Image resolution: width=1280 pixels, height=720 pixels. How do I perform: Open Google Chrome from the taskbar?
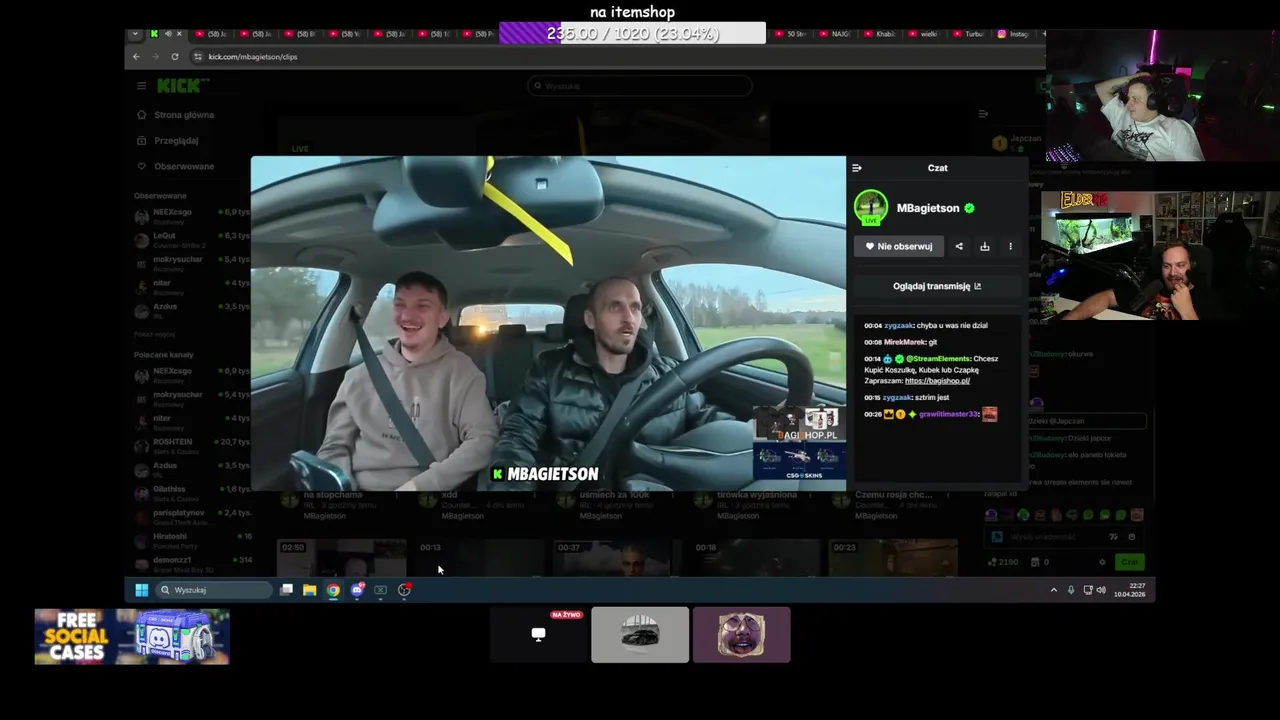pyautogui.click(x=333, y=590)
